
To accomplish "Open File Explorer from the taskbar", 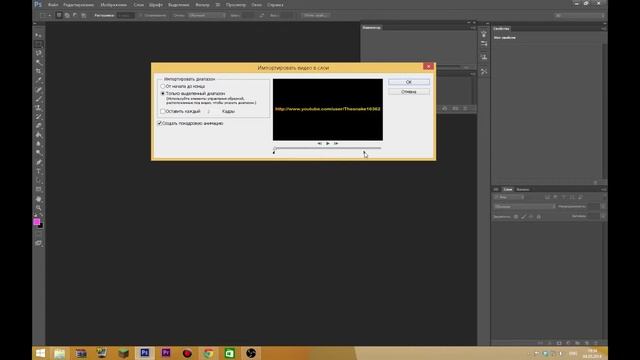I will [60, 353].
